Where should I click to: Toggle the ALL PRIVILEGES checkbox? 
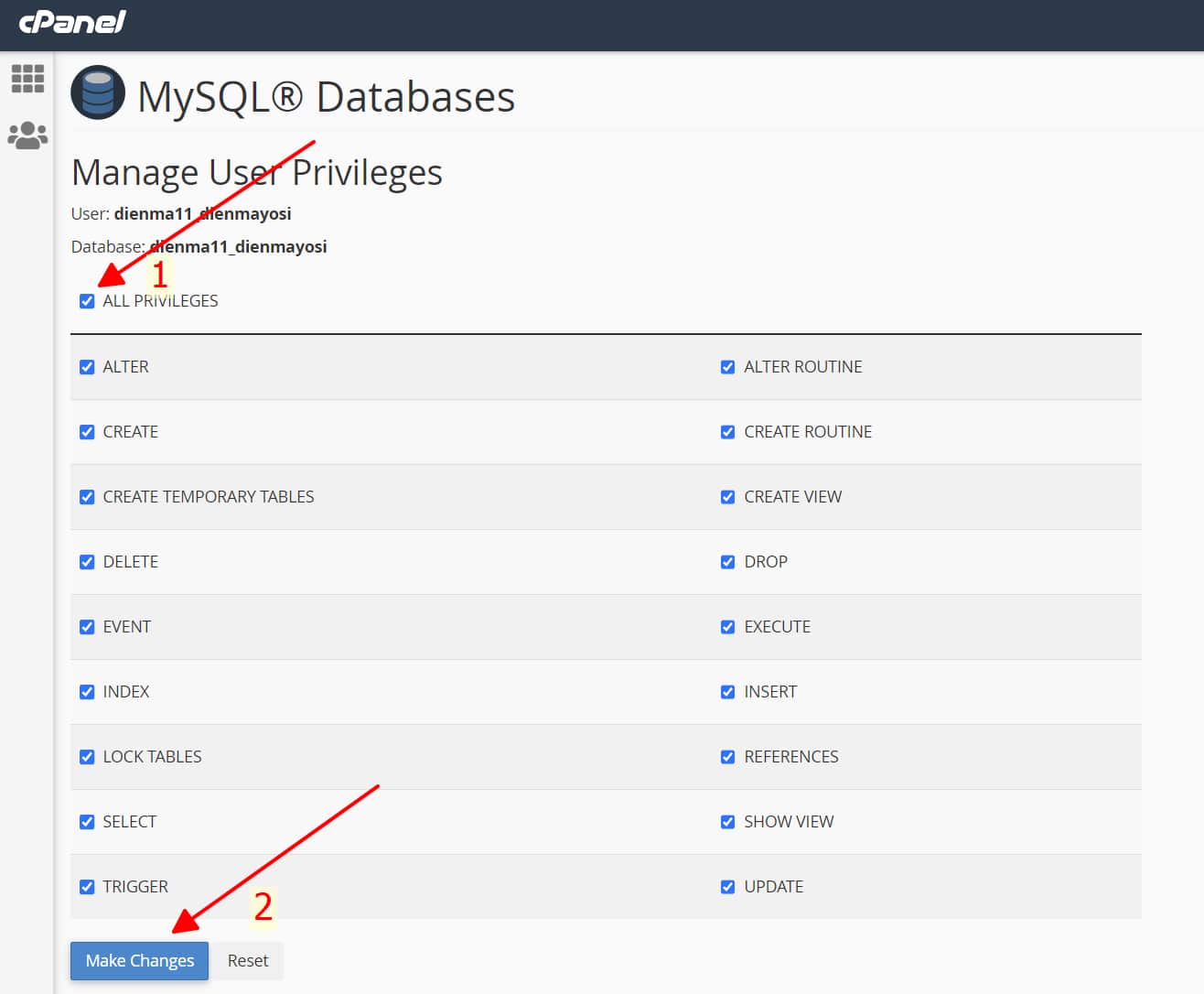[87, 300]
